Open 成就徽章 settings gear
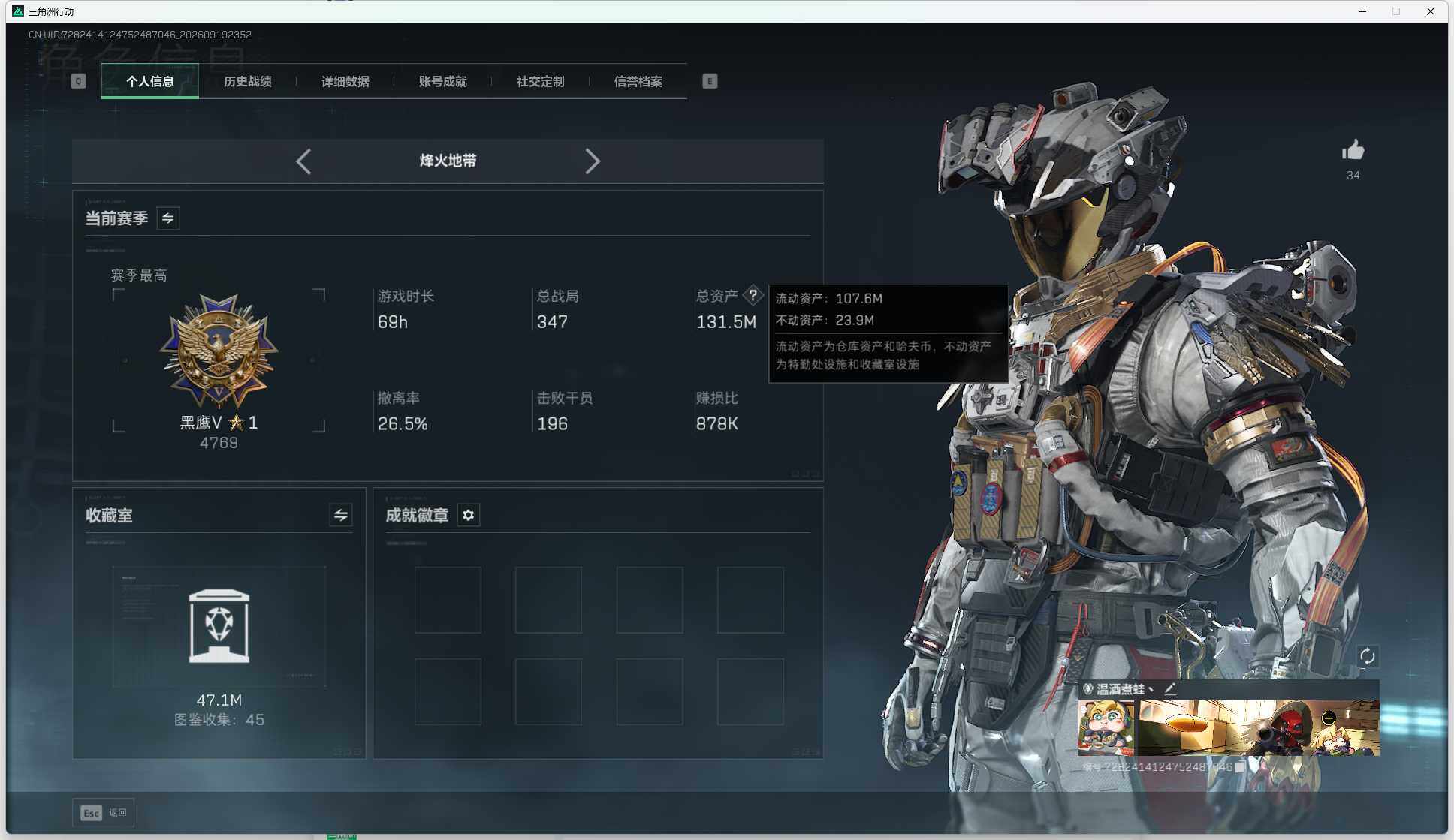The width and height of the screenshot is (1454, 840). 469,515
